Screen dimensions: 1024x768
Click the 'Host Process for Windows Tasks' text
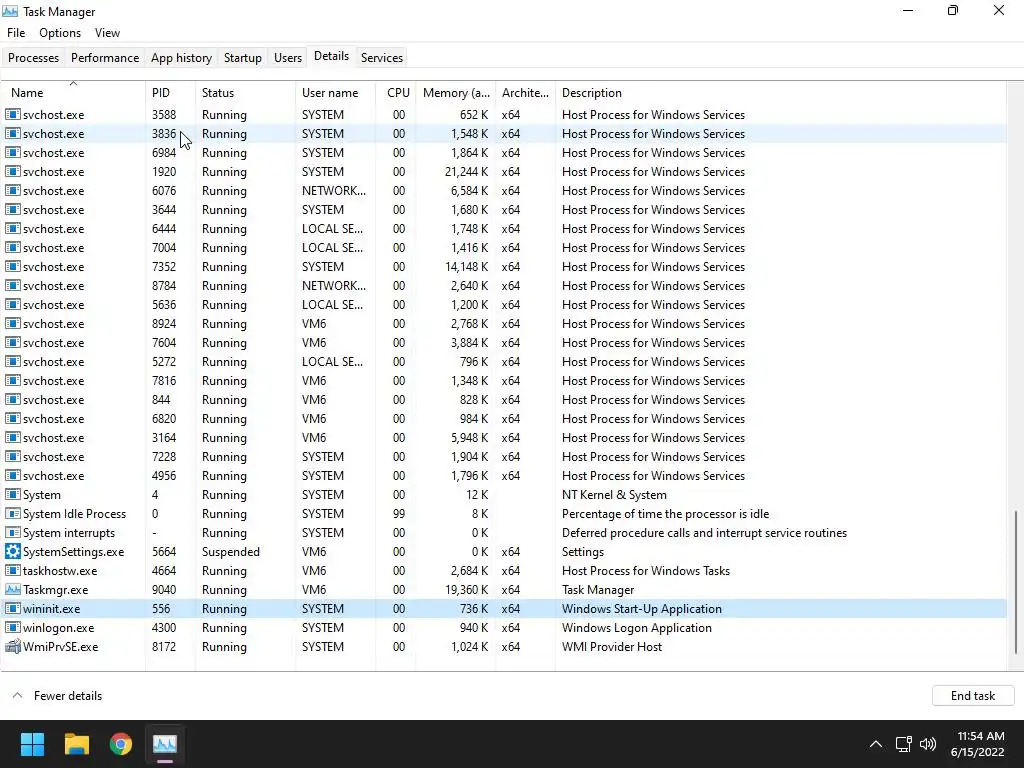[646, 571]
